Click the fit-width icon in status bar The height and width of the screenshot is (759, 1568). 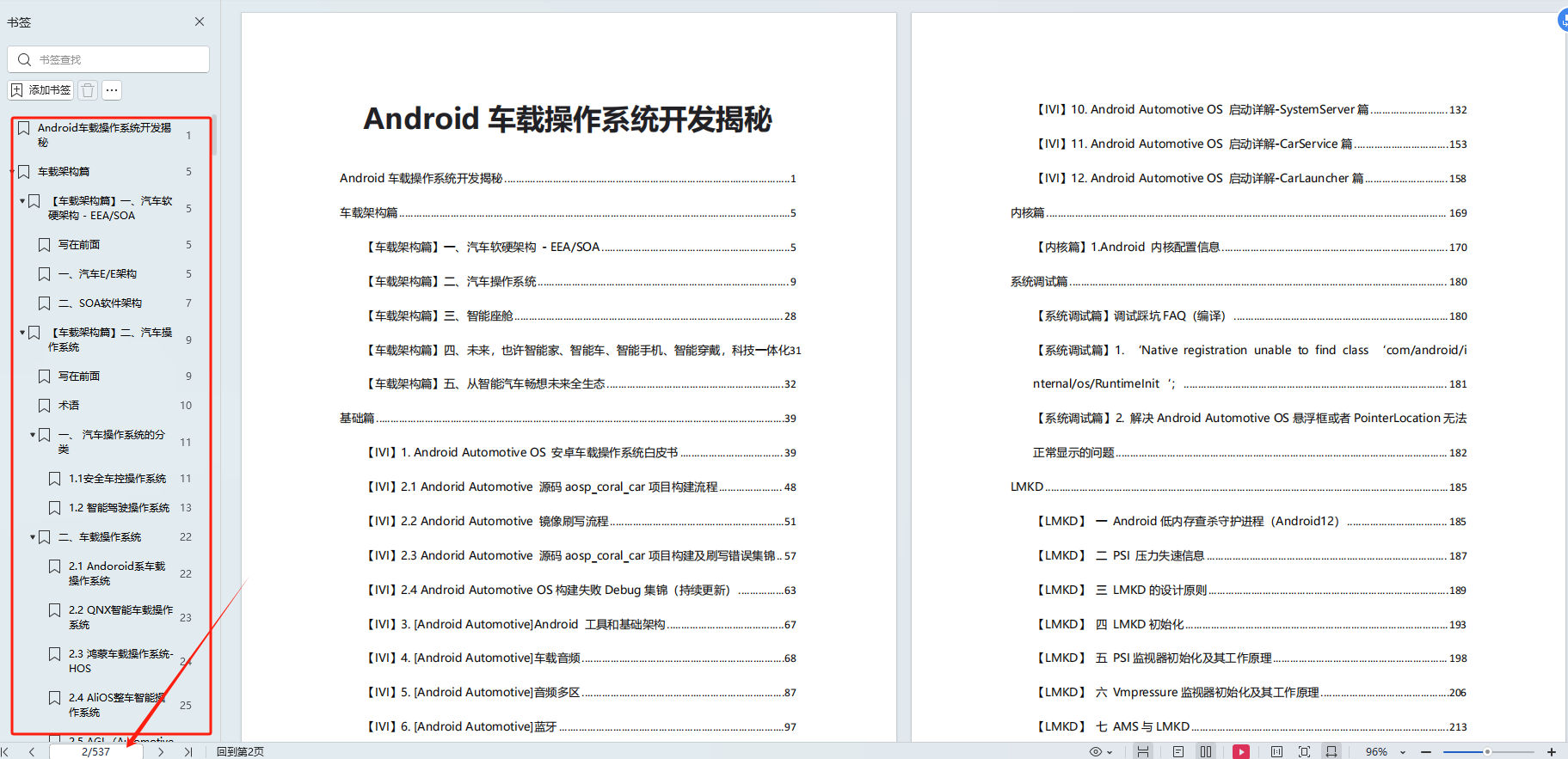point(1331,751)
